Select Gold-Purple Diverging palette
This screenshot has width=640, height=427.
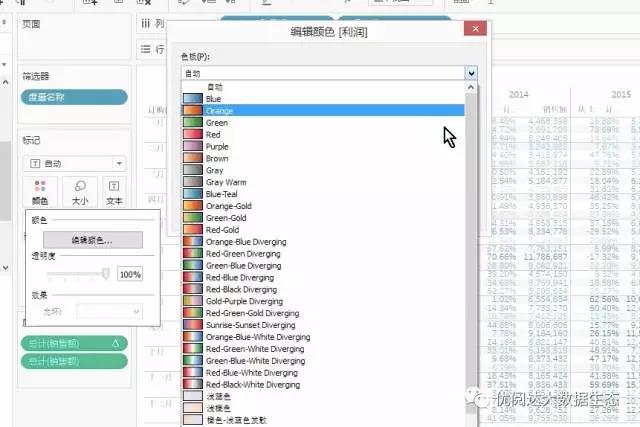coord(323,301)
